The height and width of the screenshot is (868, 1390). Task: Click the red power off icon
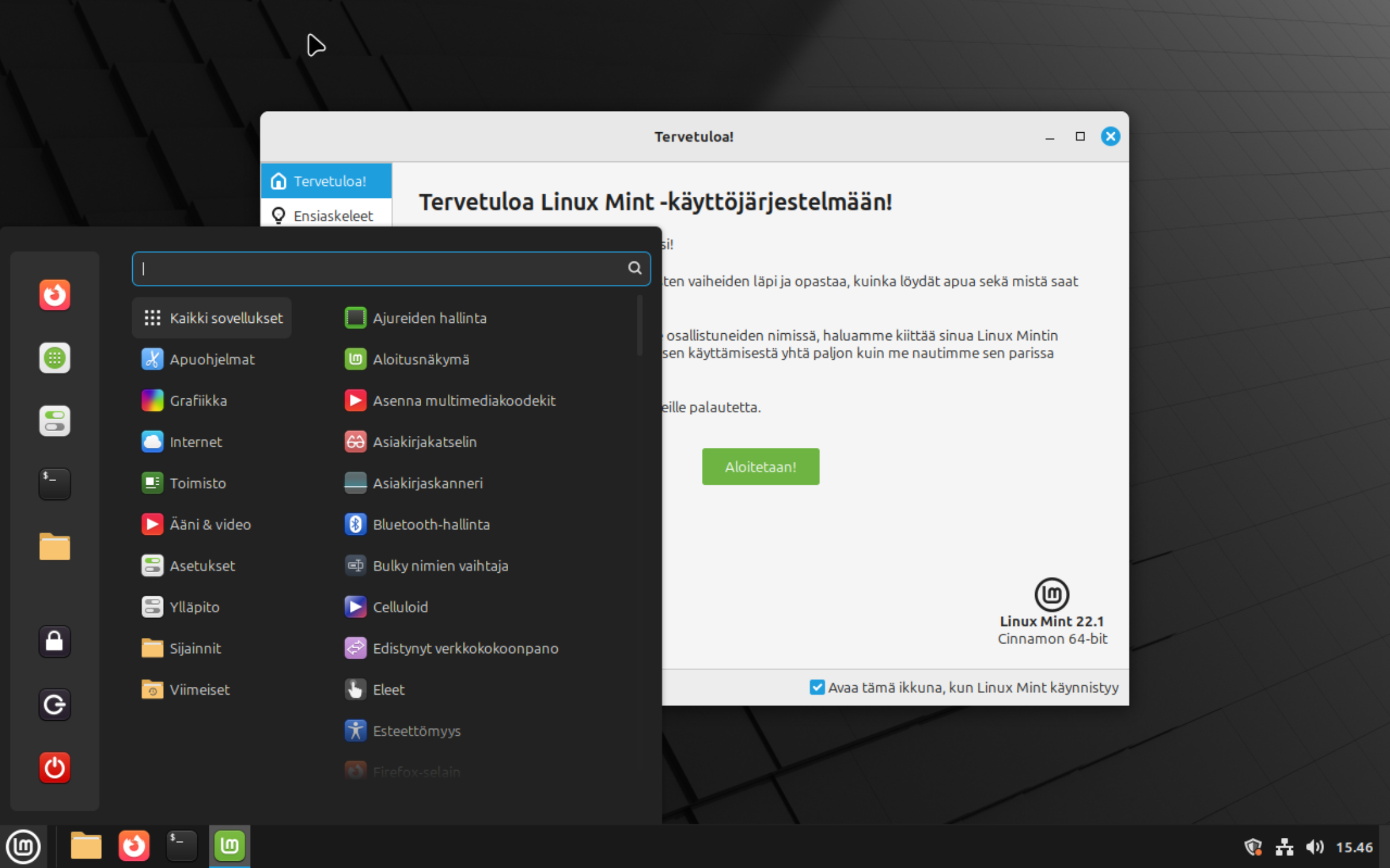pos(54,767)
